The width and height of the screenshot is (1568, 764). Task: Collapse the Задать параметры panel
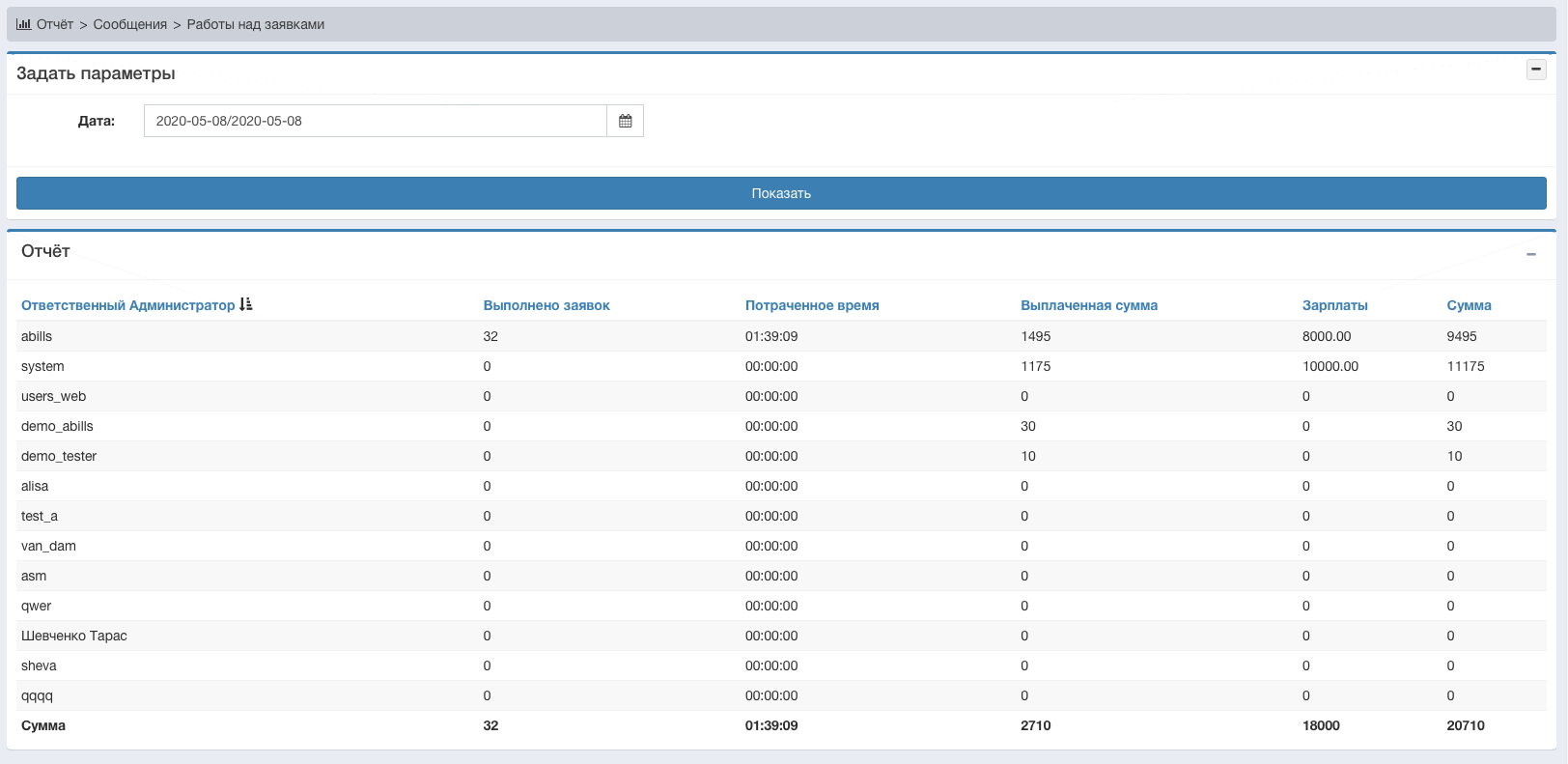(1535, 70)
